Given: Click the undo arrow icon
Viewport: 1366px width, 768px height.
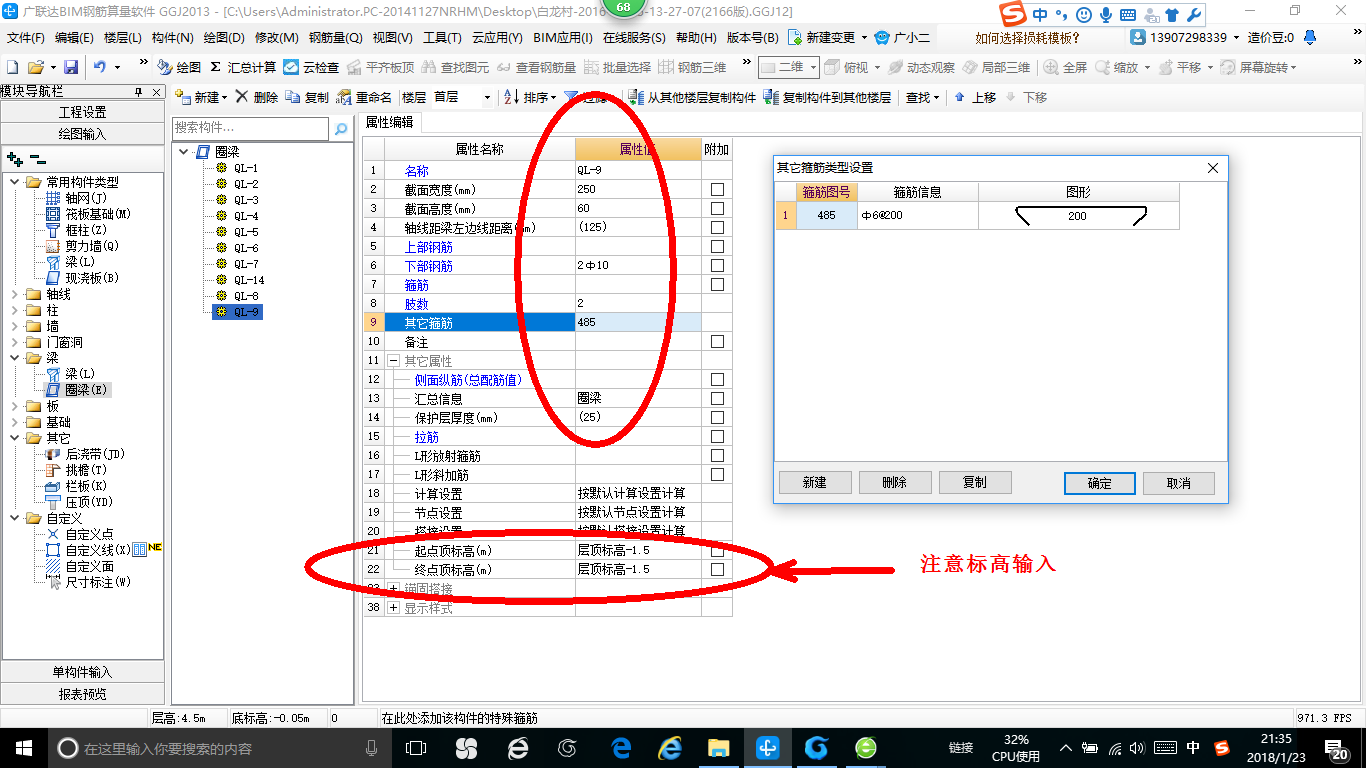Looking at the screenshot, I should [x=100, y=67].
